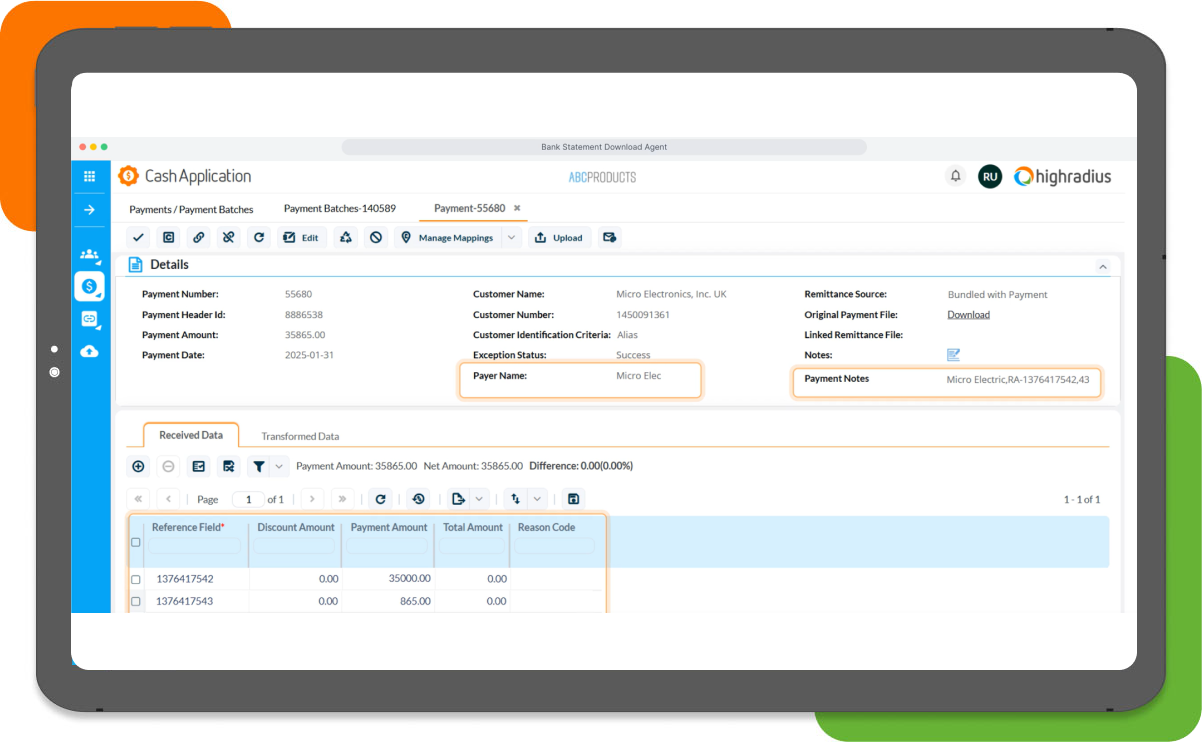Open the notifications bell
This screenshot has width=1202, height=742.
click(x=955, y=176)
